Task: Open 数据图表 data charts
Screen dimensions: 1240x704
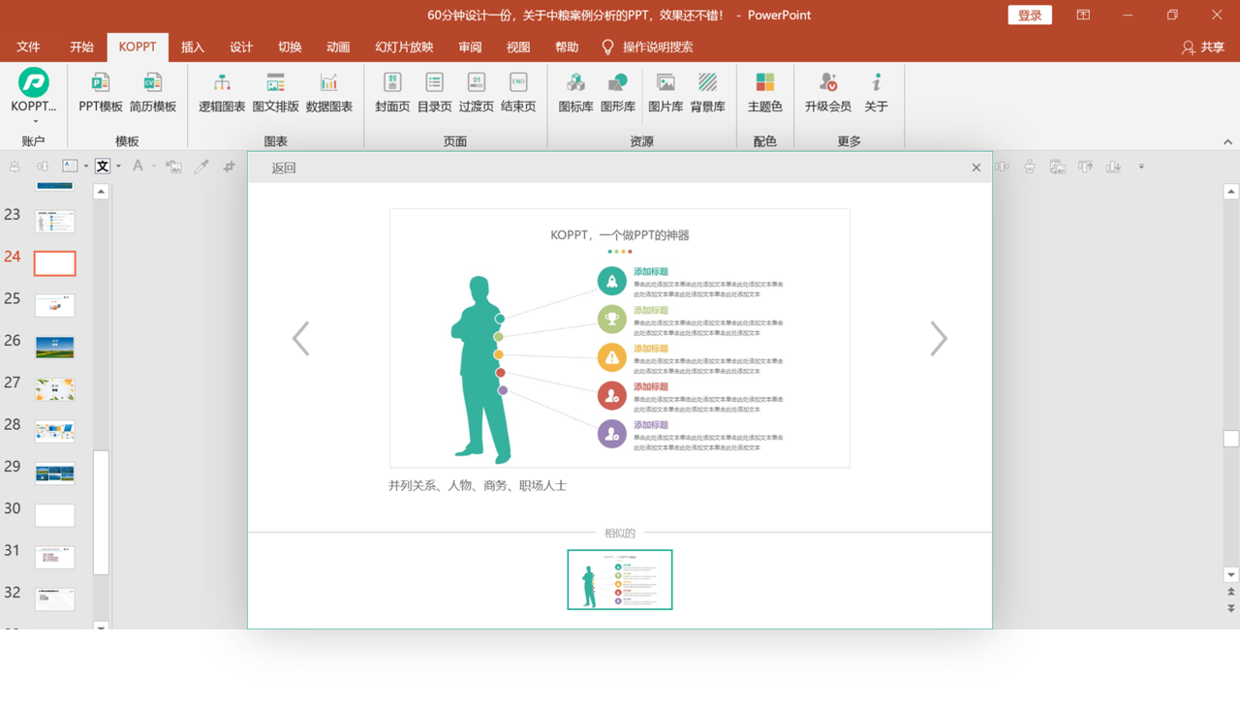Action: point(329,92)
